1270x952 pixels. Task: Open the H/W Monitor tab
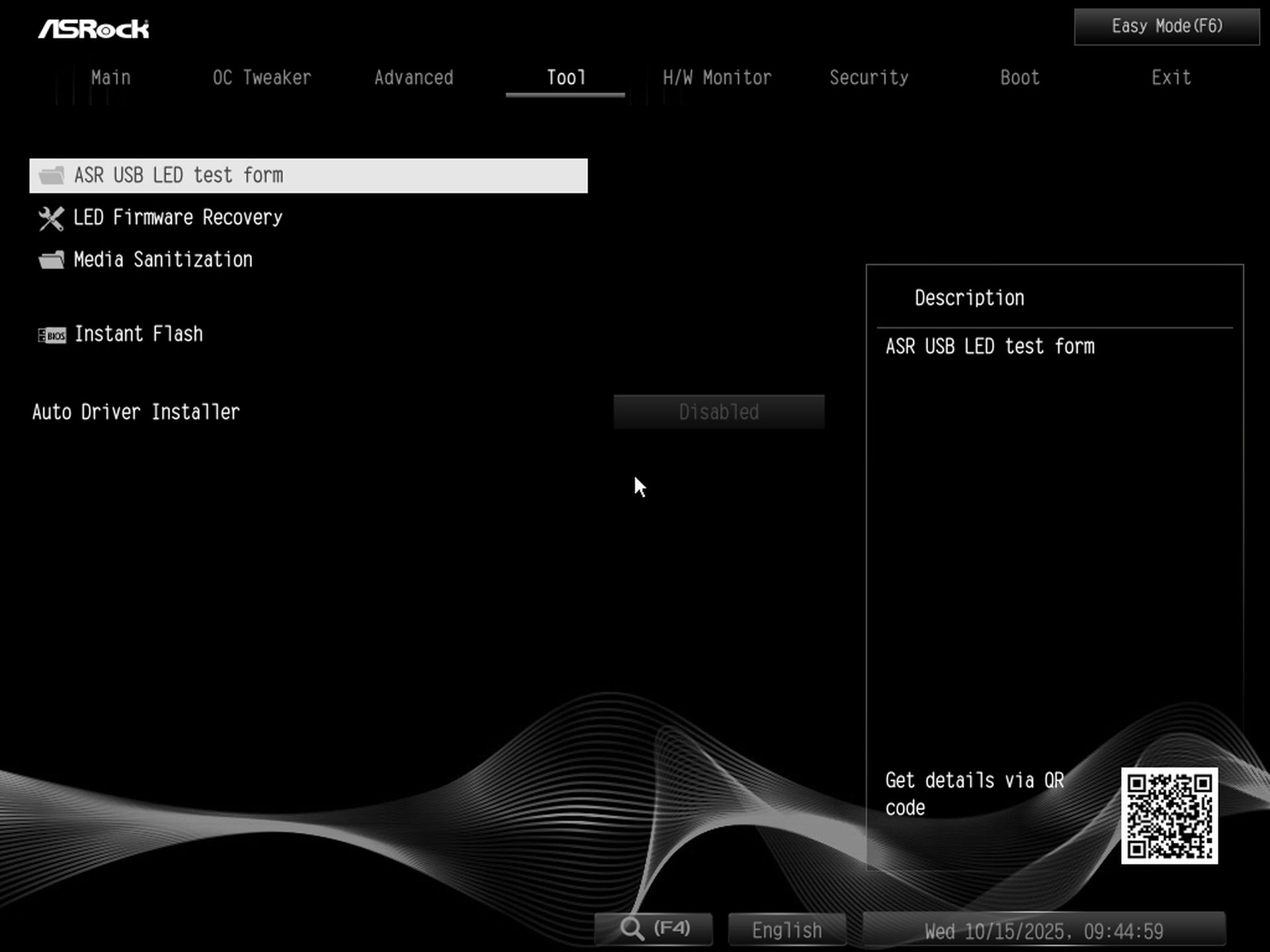click(x=717, y=77)
